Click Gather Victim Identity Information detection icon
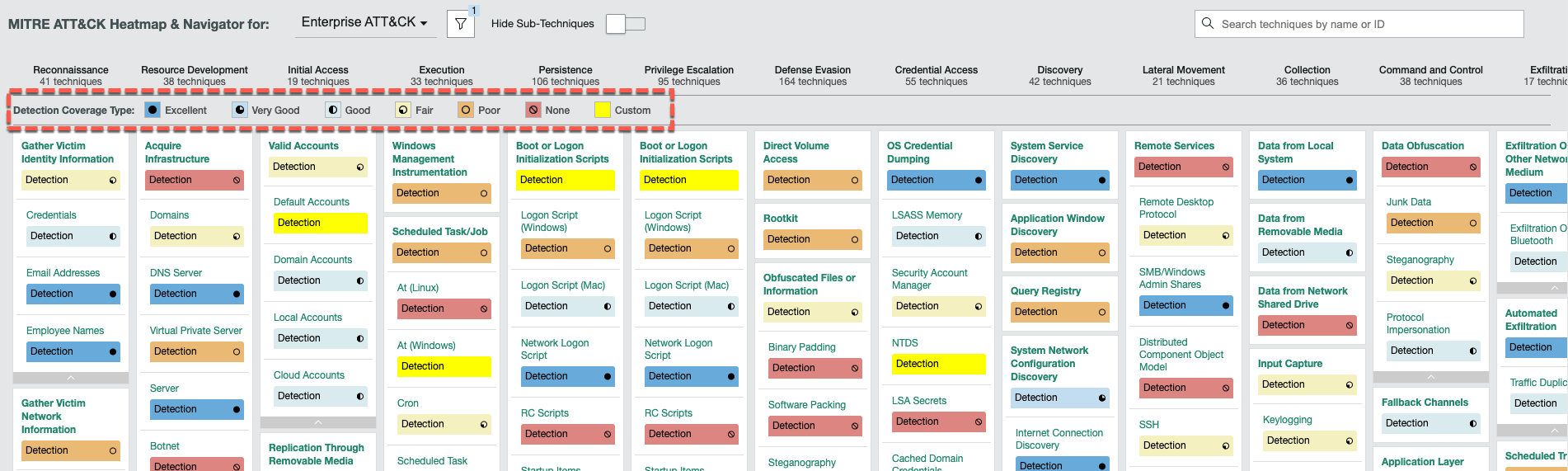The height and width of the screenshot is (471, 1568). [x=113, y=180]
